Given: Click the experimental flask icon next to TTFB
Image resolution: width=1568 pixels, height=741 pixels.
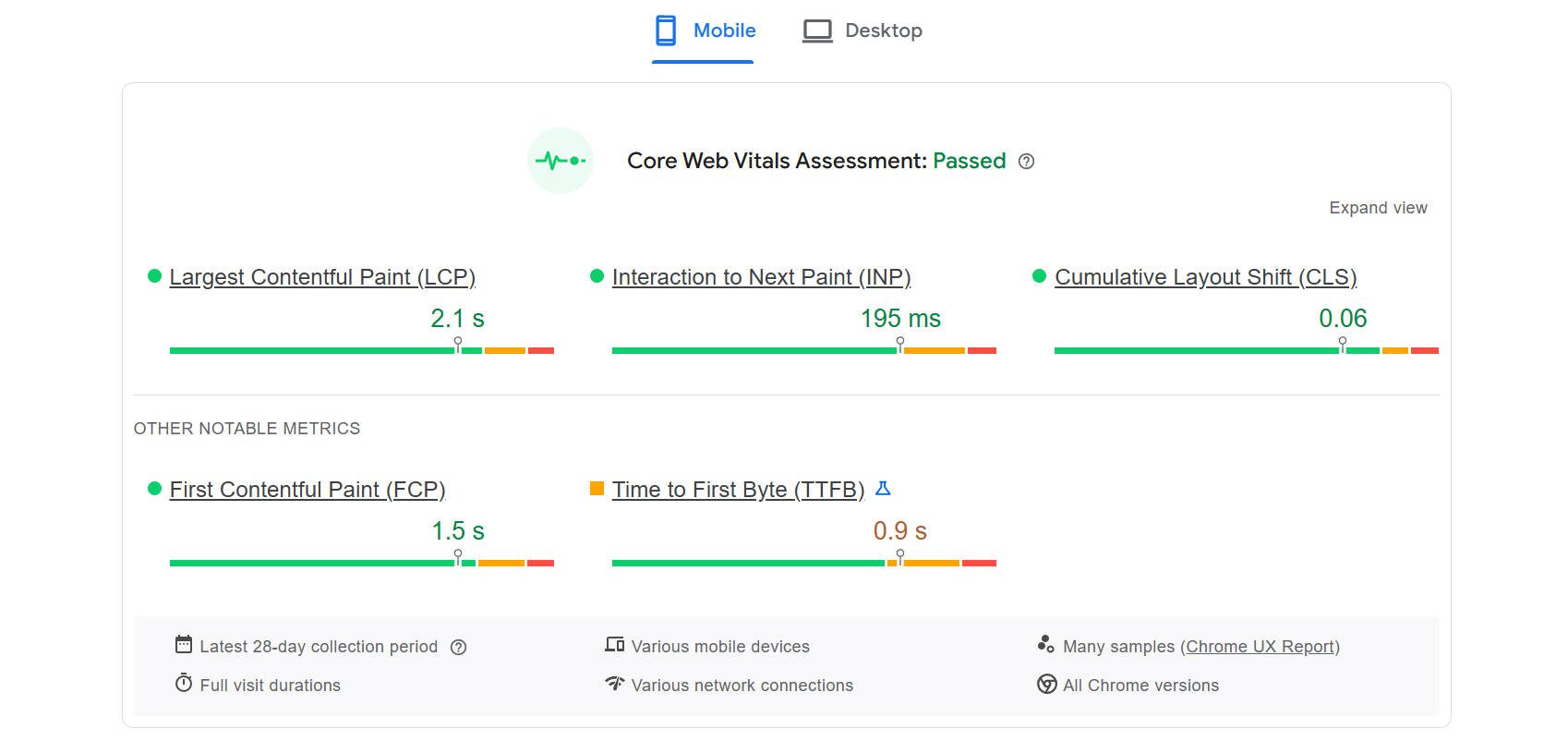Looking at the screenshot, I should pyautogui.click(x=883, y=489).
